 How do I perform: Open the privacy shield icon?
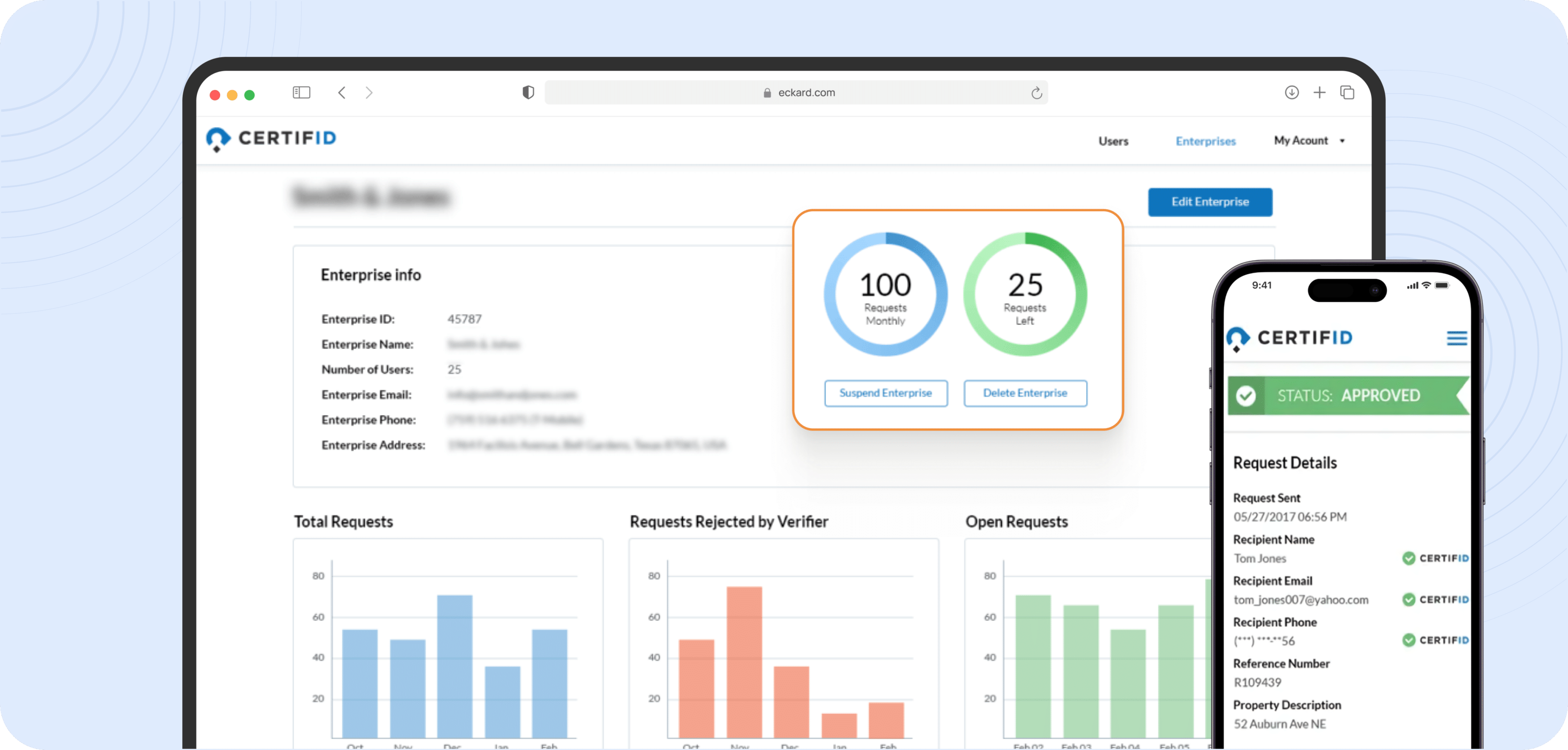(x=528, y=93)
